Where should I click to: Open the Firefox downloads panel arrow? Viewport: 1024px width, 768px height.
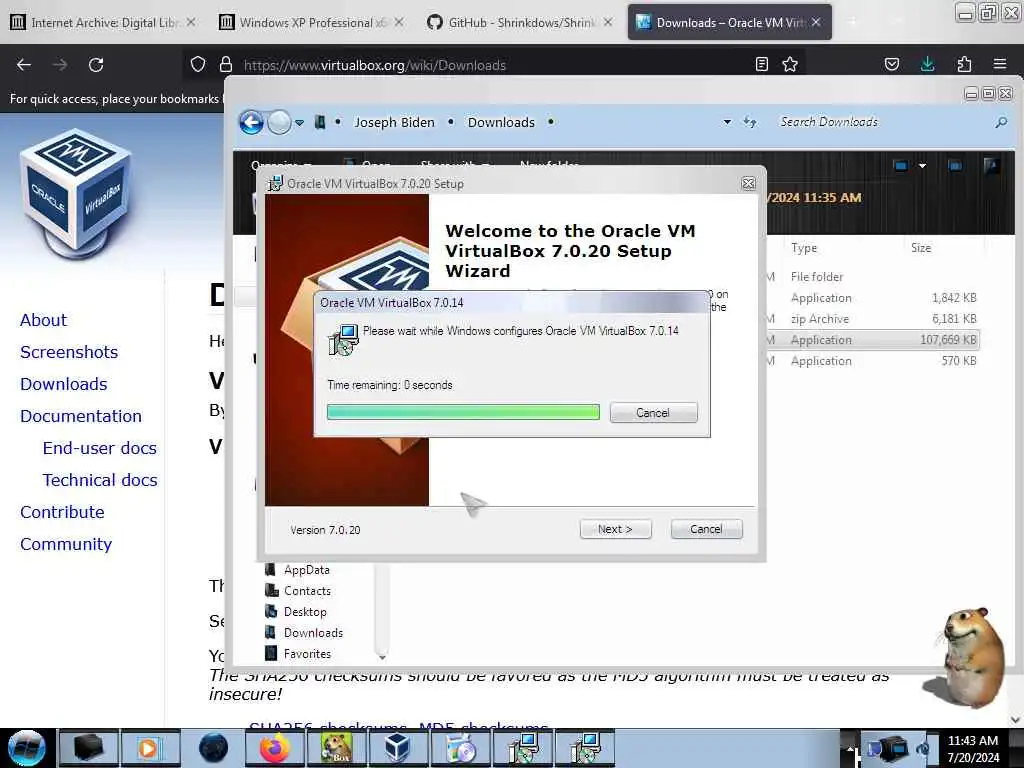pos(927,64)
